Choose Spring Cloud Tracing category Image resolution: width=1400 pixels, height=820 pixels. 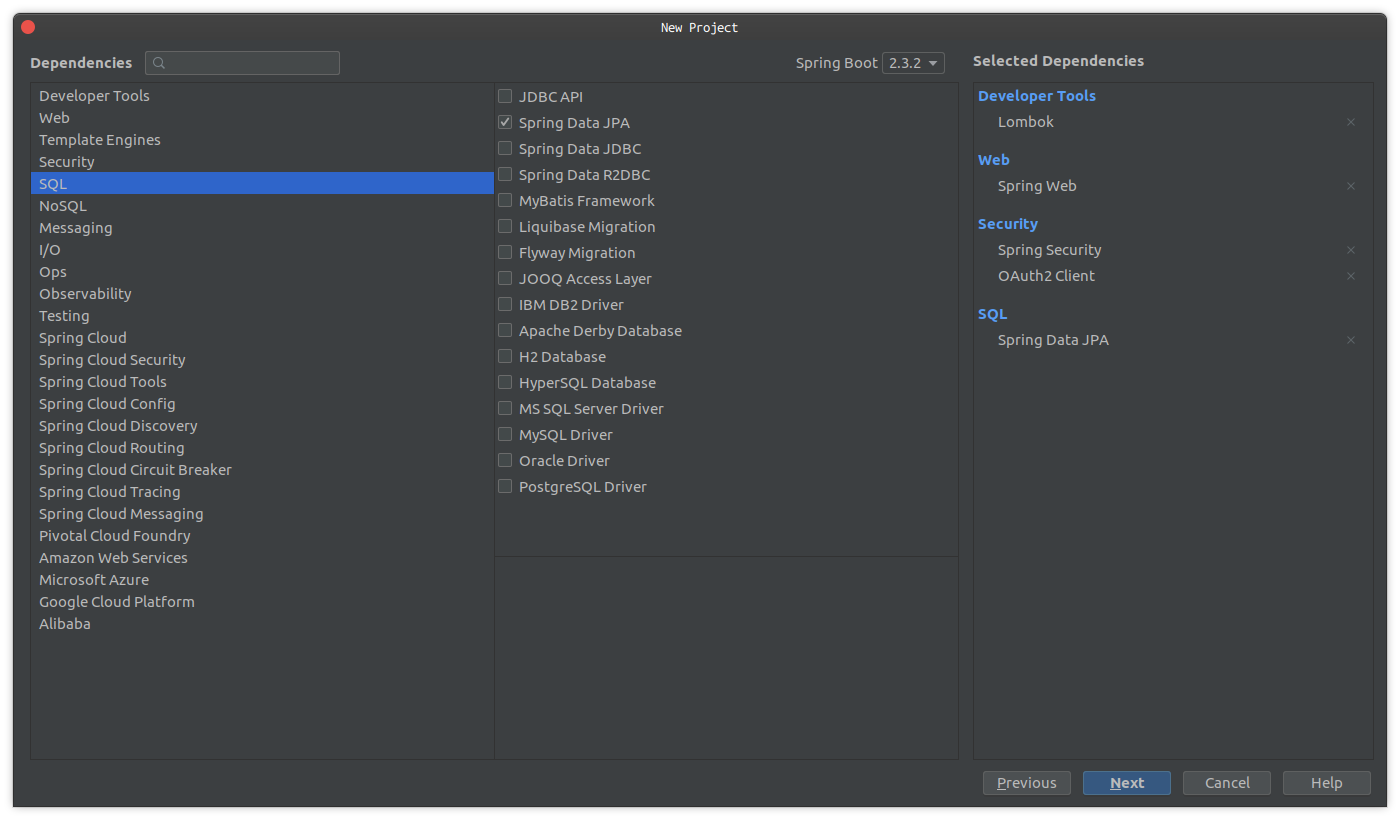pos(262,492)
